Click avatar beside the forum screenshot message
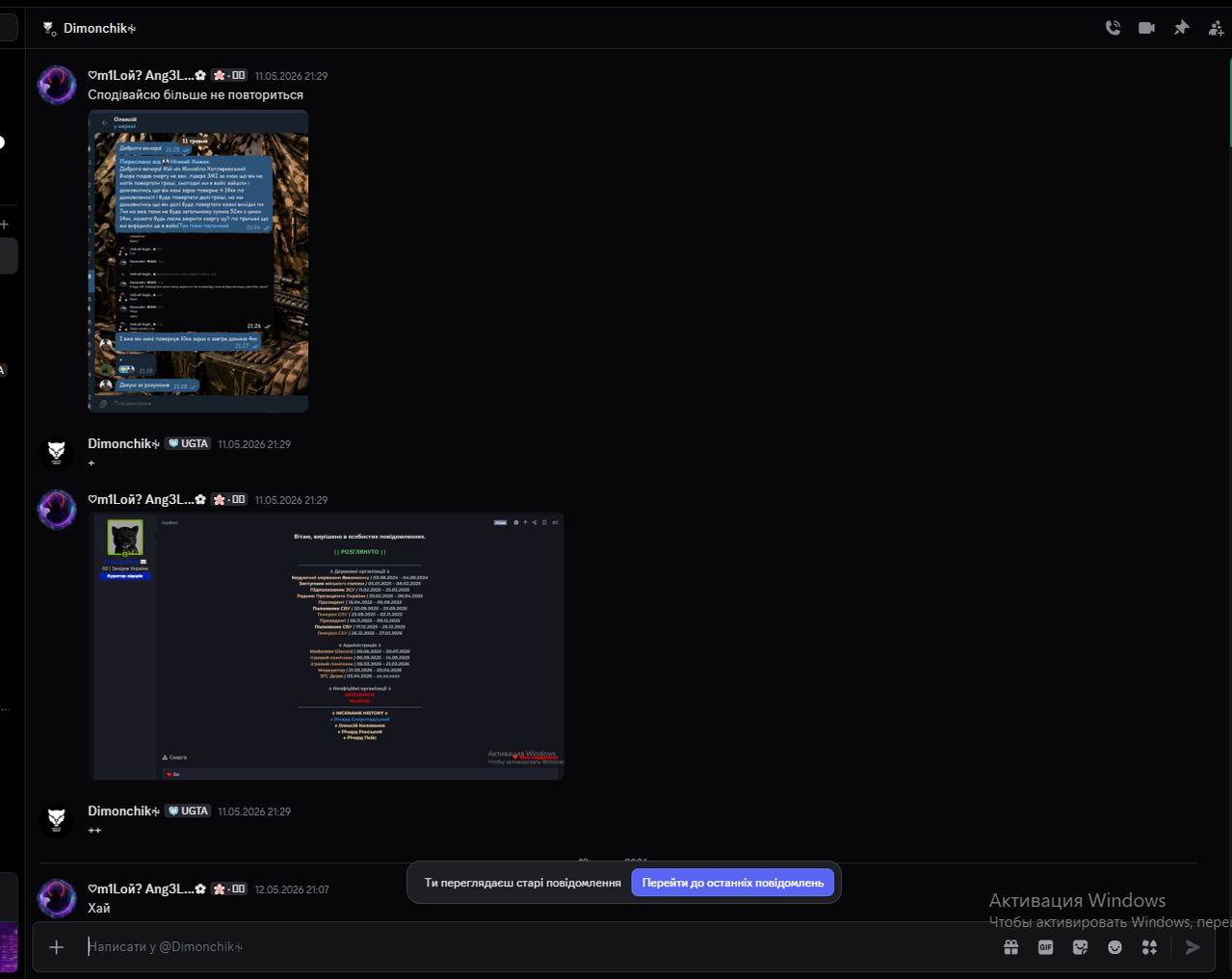This screenshot has width=1232, height=979. click(57, 509)
